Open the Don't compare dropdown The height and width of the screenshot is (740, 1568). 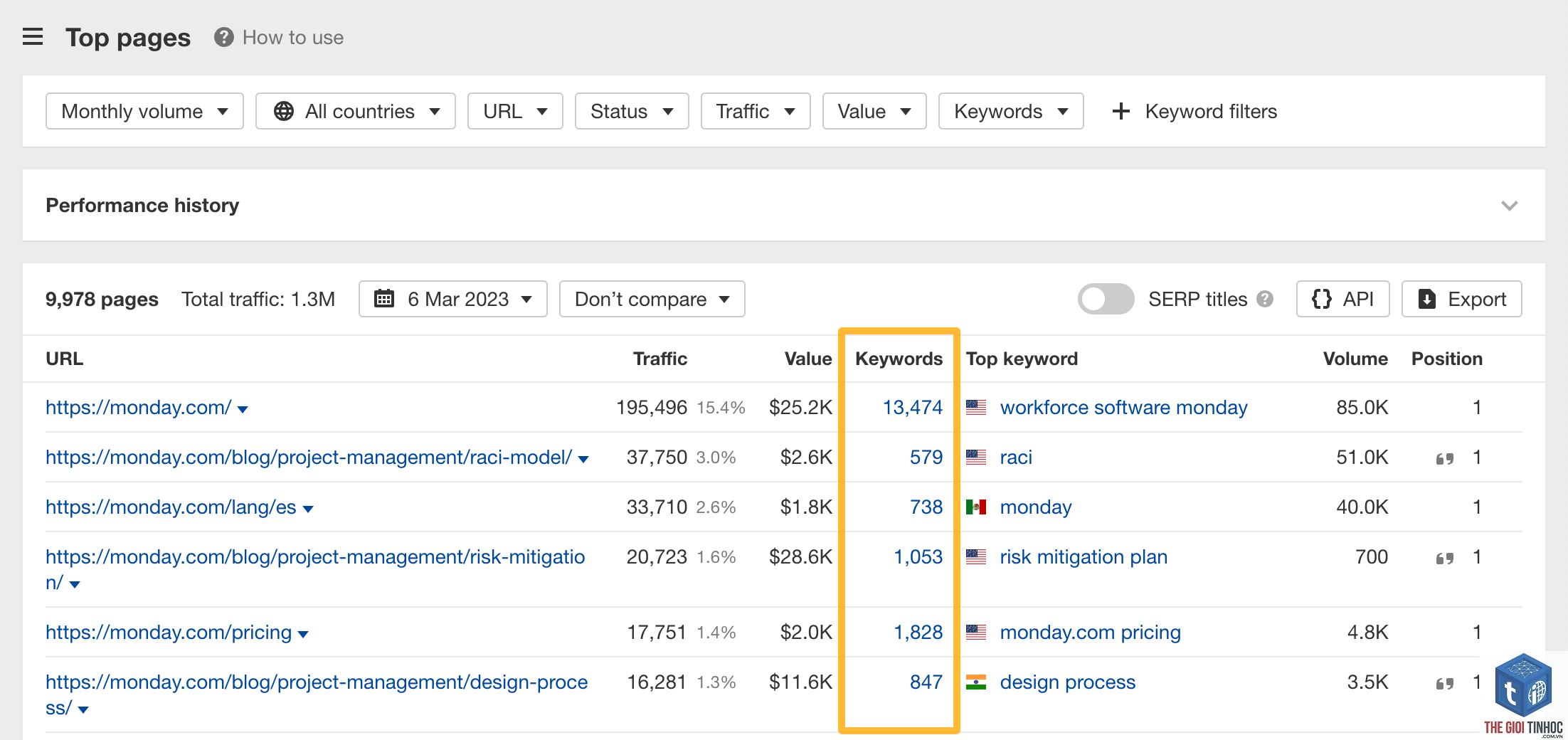pyautogui.click(x=652, y=299)
